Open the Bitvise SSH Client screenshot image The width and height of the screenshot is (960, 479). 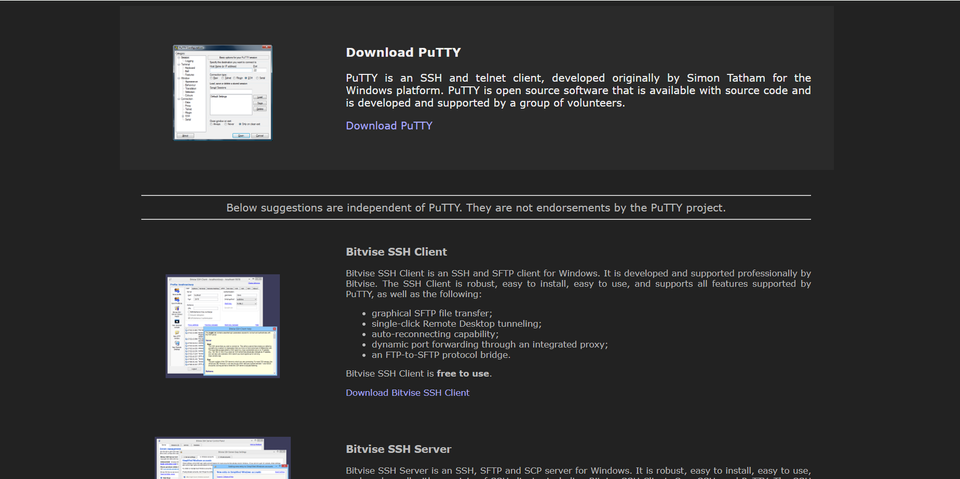tap(222, 326)
